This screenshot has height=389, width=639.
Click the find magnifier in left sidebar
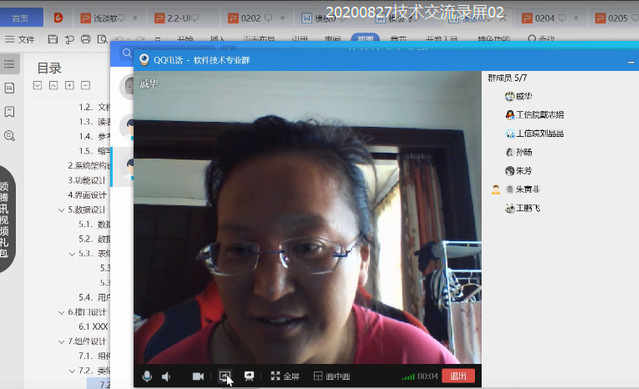[x=9, y=135]
